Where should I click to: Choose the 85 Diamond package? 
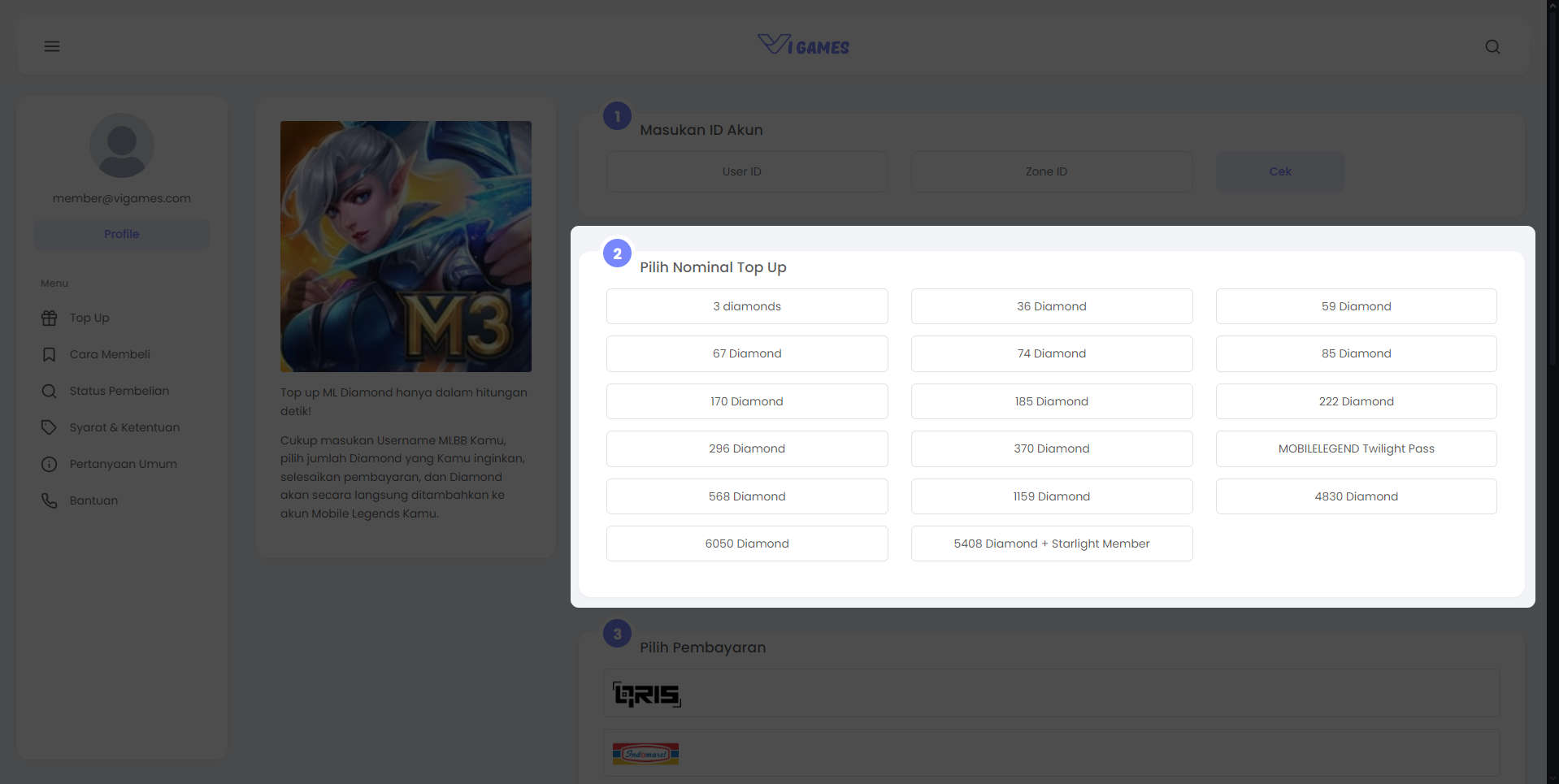1357,353
